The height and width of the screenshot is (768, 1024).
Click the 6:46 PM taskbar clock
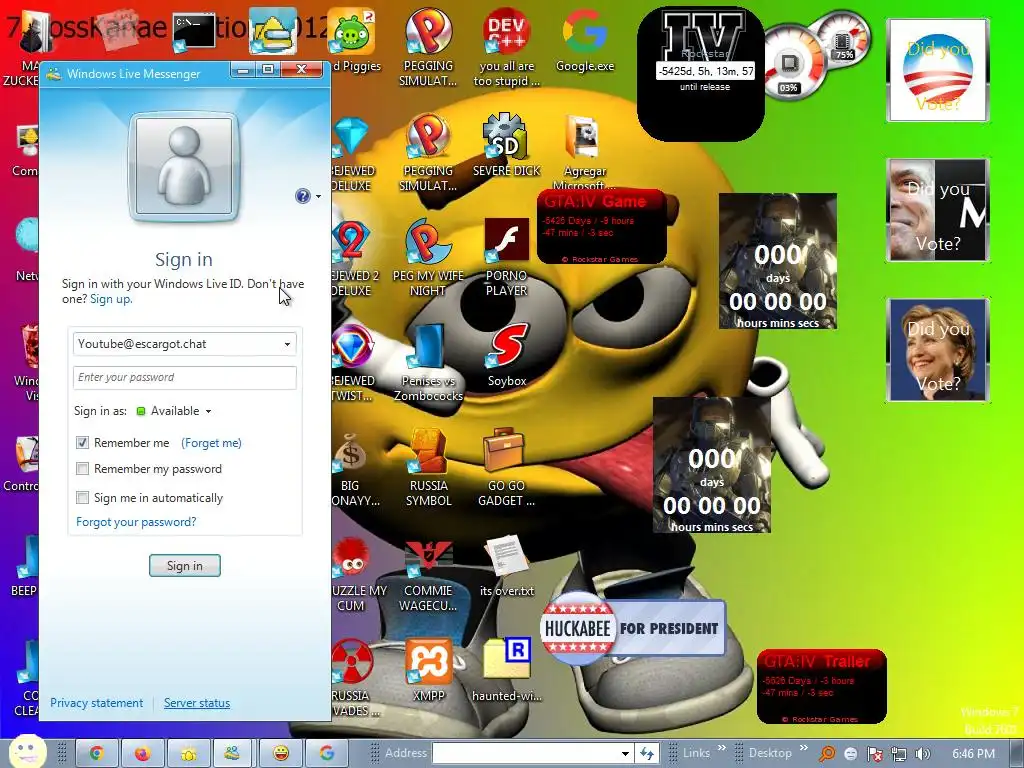974,754
